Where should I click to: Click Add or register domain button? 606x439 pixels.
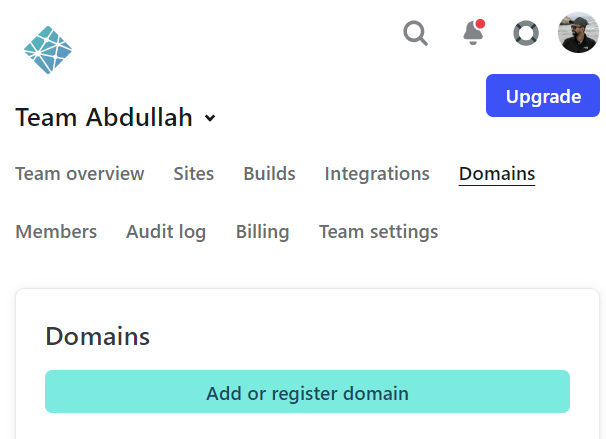point(307,391)
